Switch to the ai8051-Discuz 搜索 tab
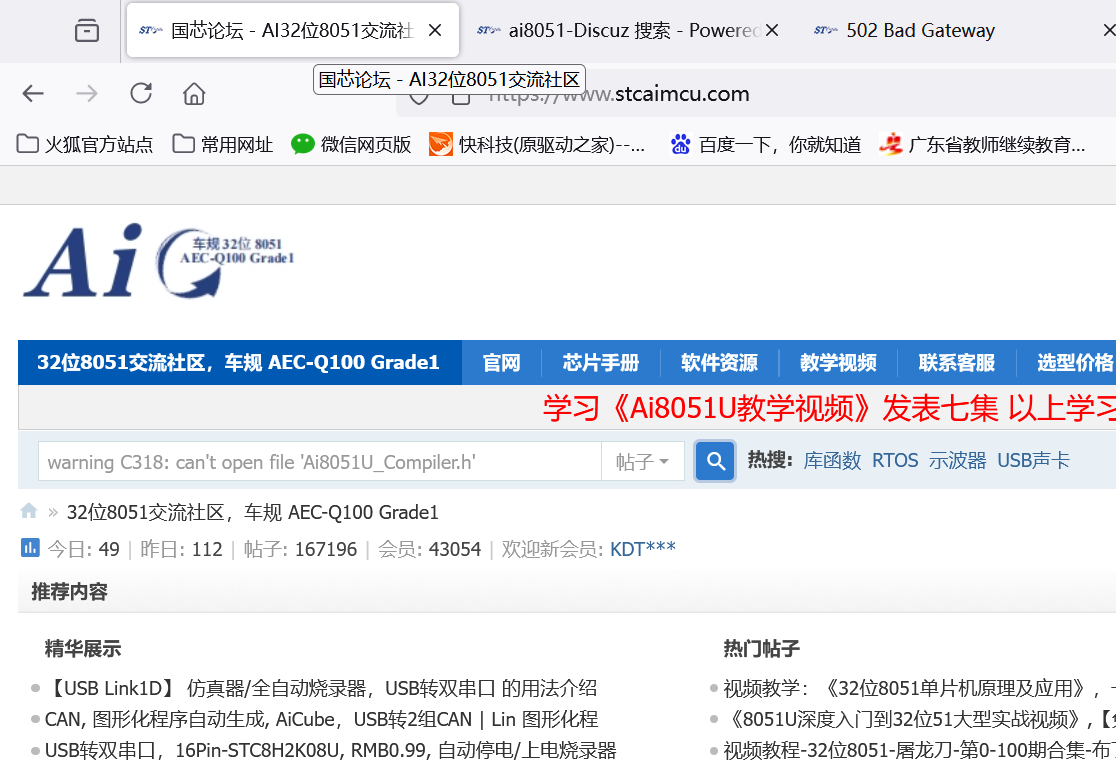The height and width of the screenshot is (771, 1116). pos(620,31)
